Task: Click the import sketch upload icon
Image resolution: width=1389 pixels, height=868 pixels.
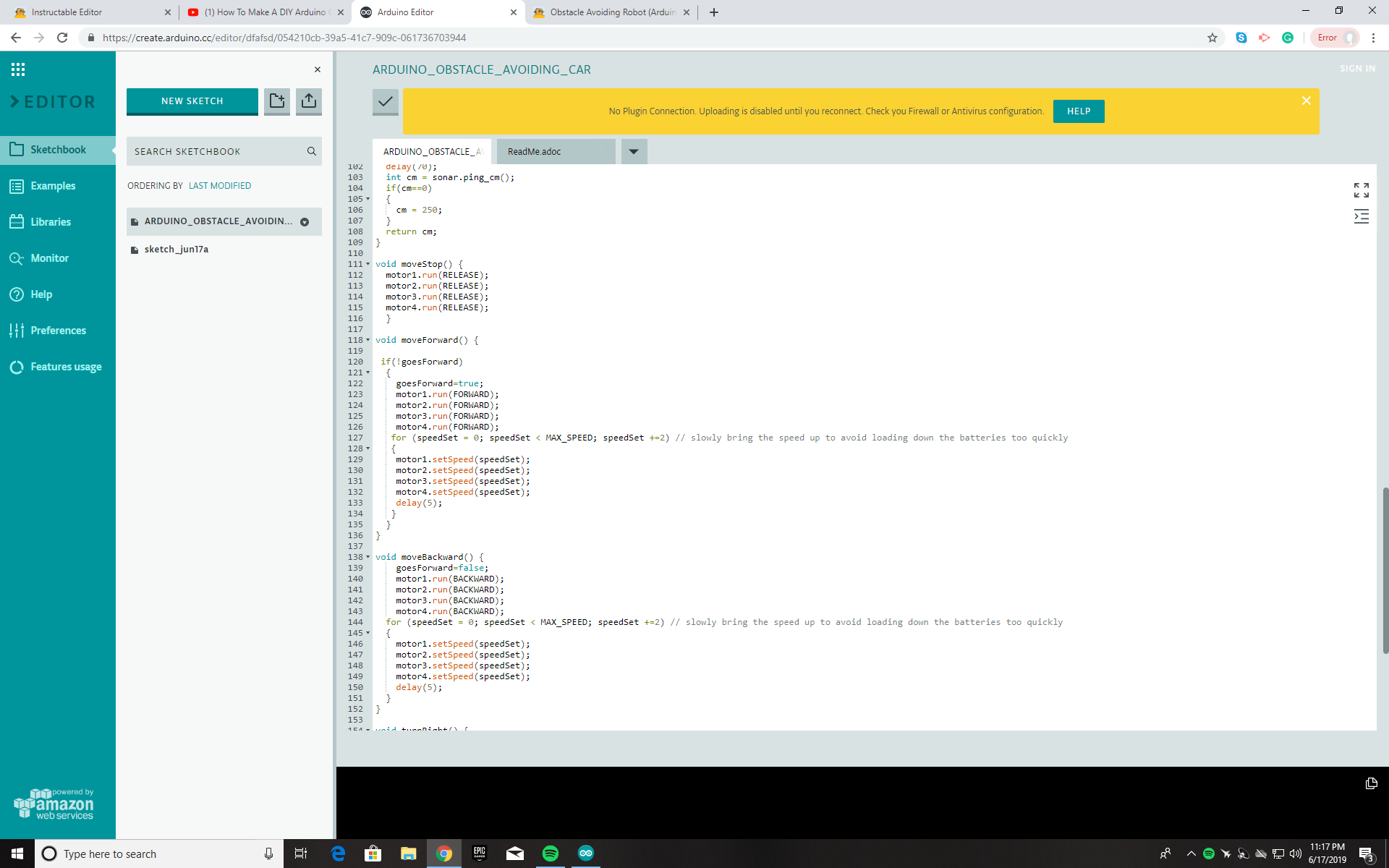Action: [309, 101]
